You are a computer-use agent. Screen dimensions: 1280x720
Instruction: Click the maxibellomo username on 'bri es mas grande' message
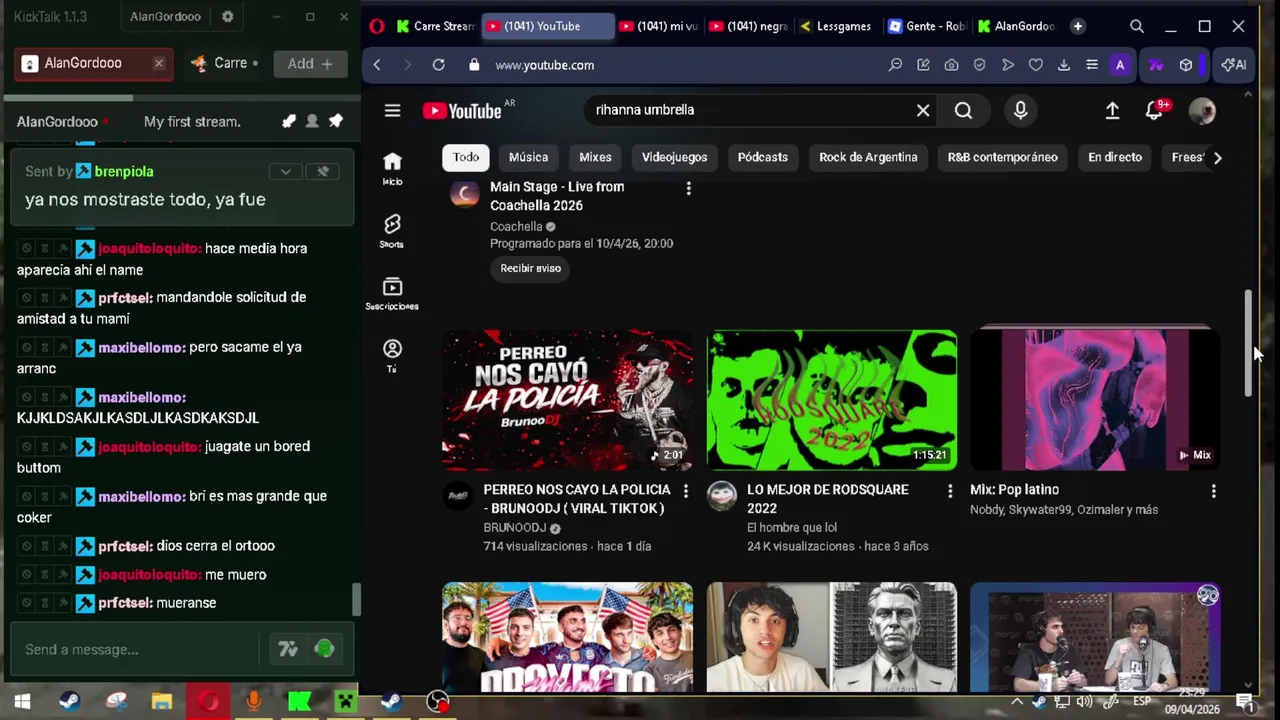point(142,496)
